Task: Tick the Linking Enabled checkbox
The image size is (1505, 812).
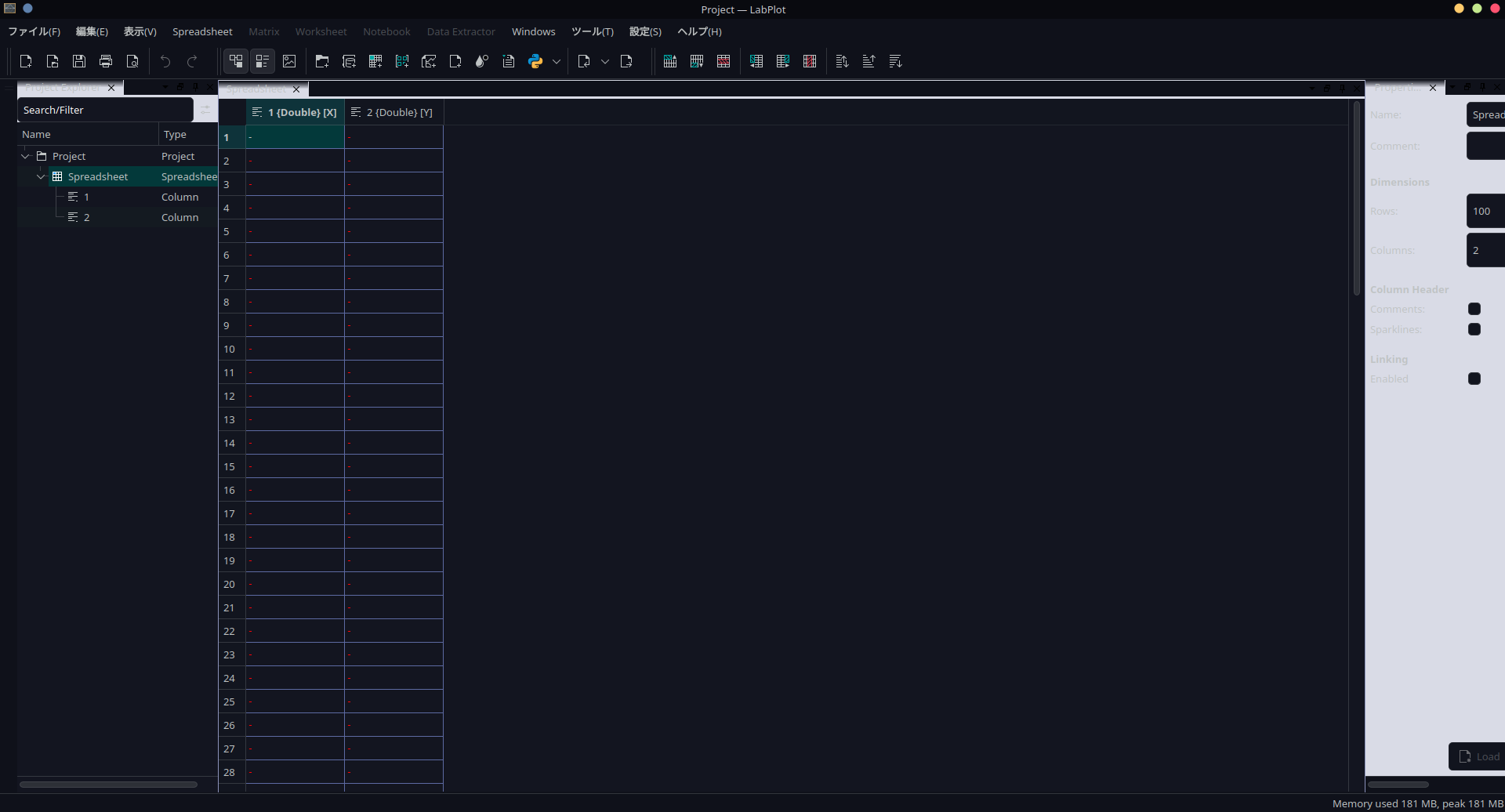Action: point(1474,379)
